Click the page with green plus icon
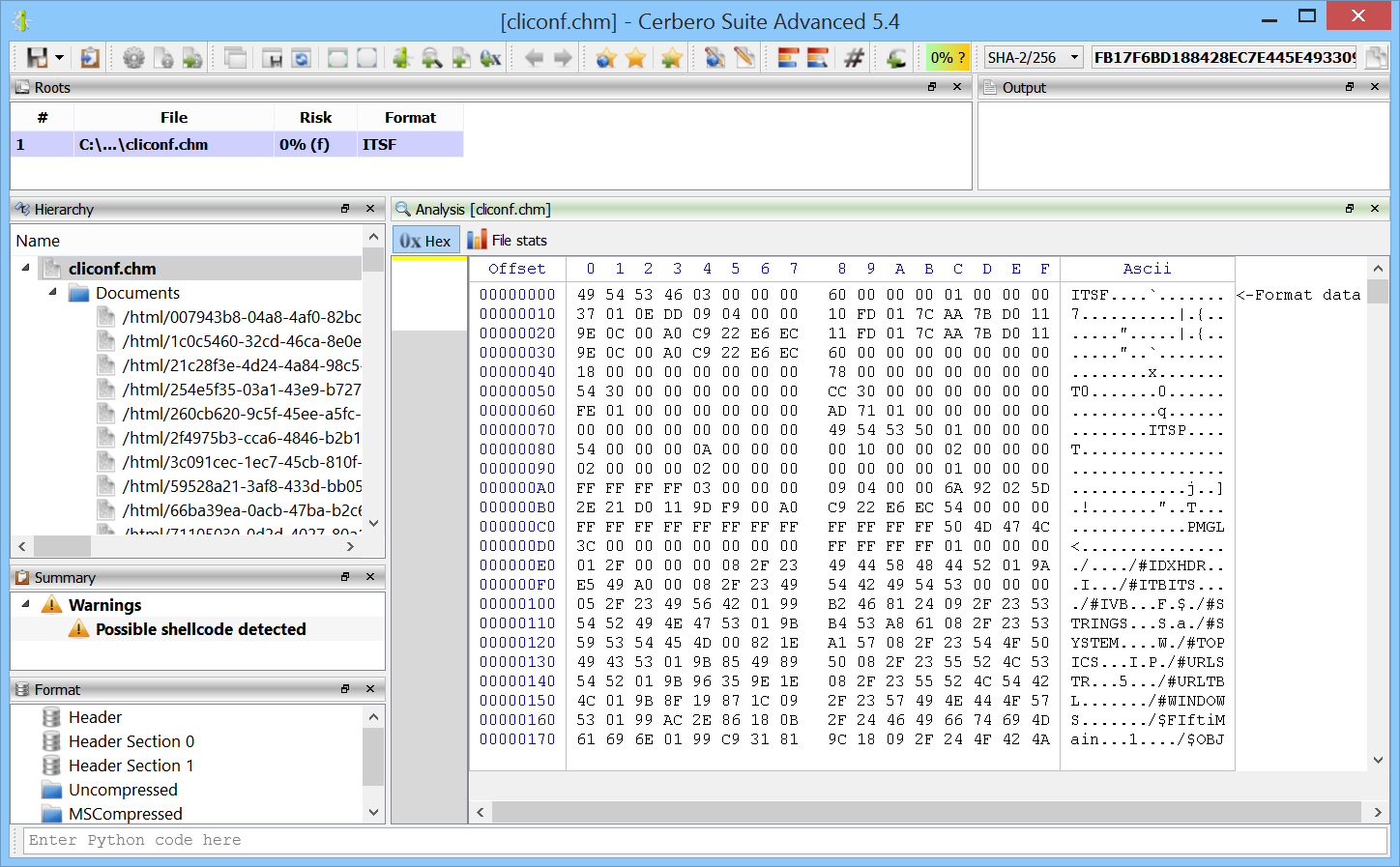This screenshot has height=867, width=1400. coord(461,58)
